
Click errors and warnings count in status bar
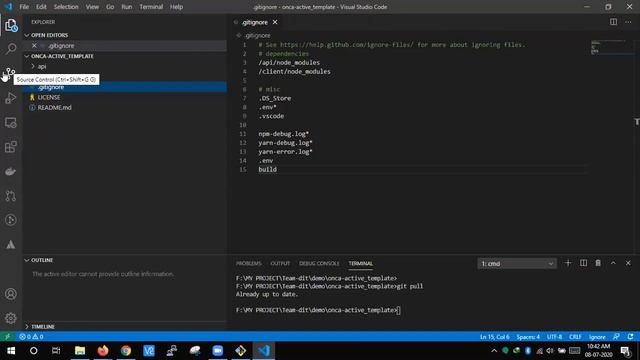pyautogui.click(x=31, y=337)
